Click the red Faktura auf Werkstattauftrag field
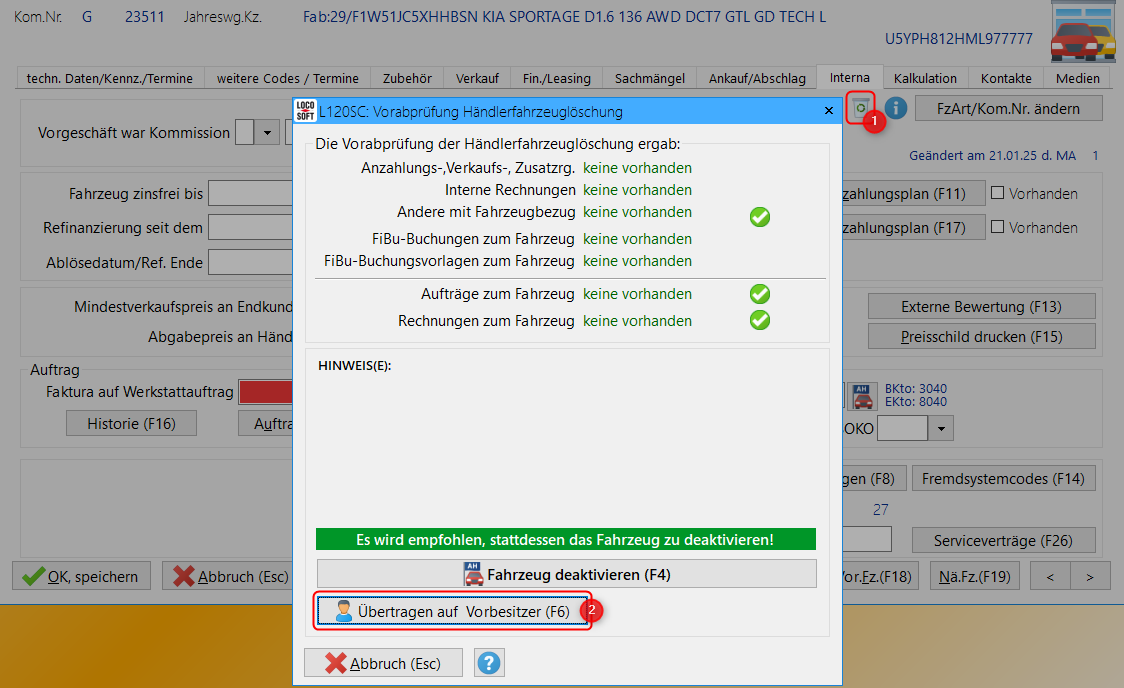The height and width of the screenshot is (688, 1124). (x=266, y=392)
